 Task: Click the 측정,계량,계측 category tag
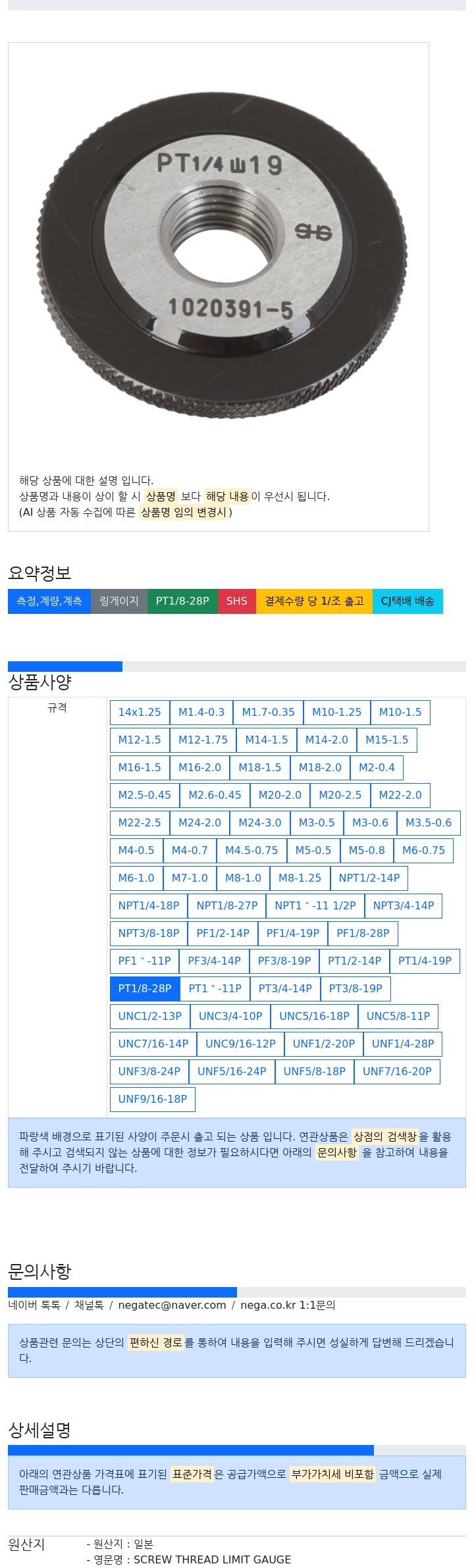click(49, 601)
